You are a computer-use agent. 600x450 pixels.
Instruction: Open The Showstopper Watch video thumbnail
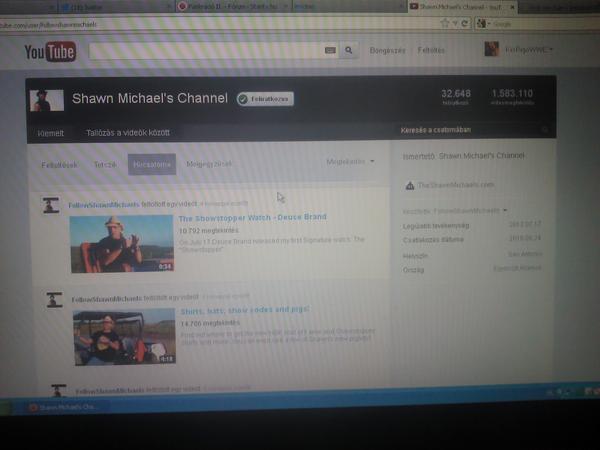122,244
